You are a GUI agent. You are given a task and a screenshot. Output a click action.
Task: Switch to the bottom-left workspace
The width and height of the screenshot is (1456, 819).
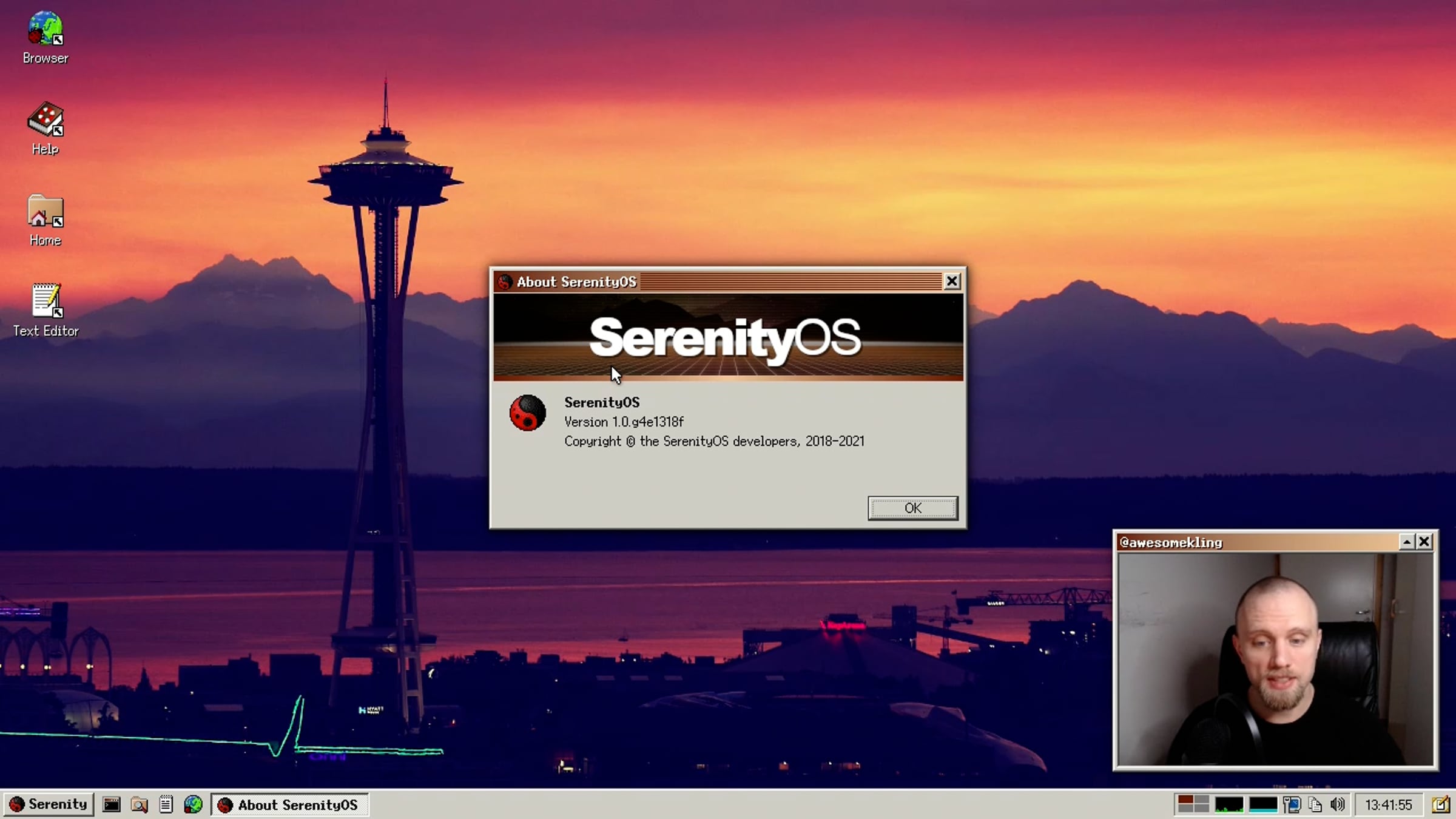pyautogui.click(x=1185, y=809)
